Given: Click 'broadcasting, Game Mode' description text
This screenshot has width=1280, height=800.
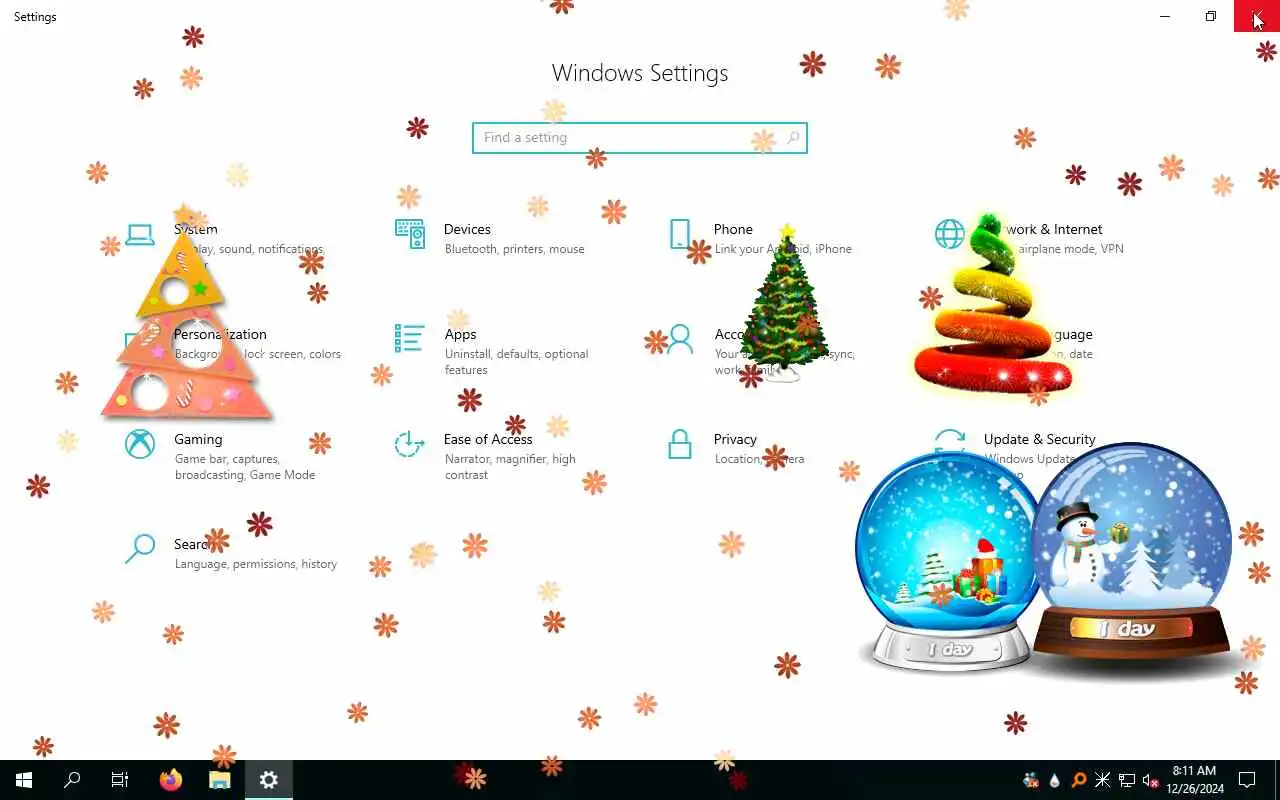Looking at the screenshot, I should pos(245,475).
